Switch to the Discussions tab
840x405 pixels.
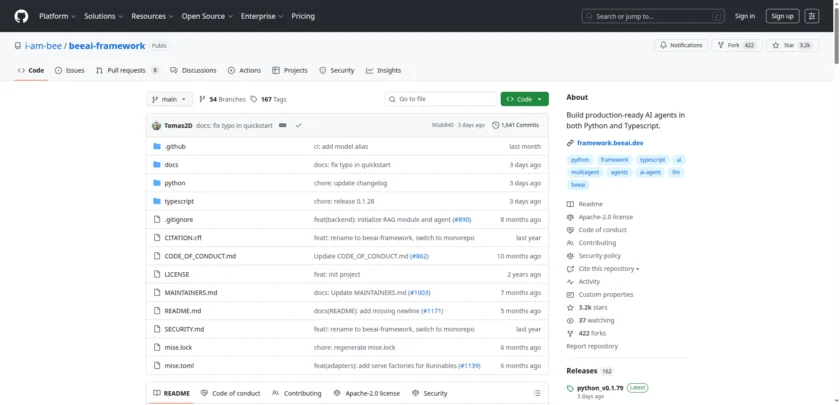193,70
